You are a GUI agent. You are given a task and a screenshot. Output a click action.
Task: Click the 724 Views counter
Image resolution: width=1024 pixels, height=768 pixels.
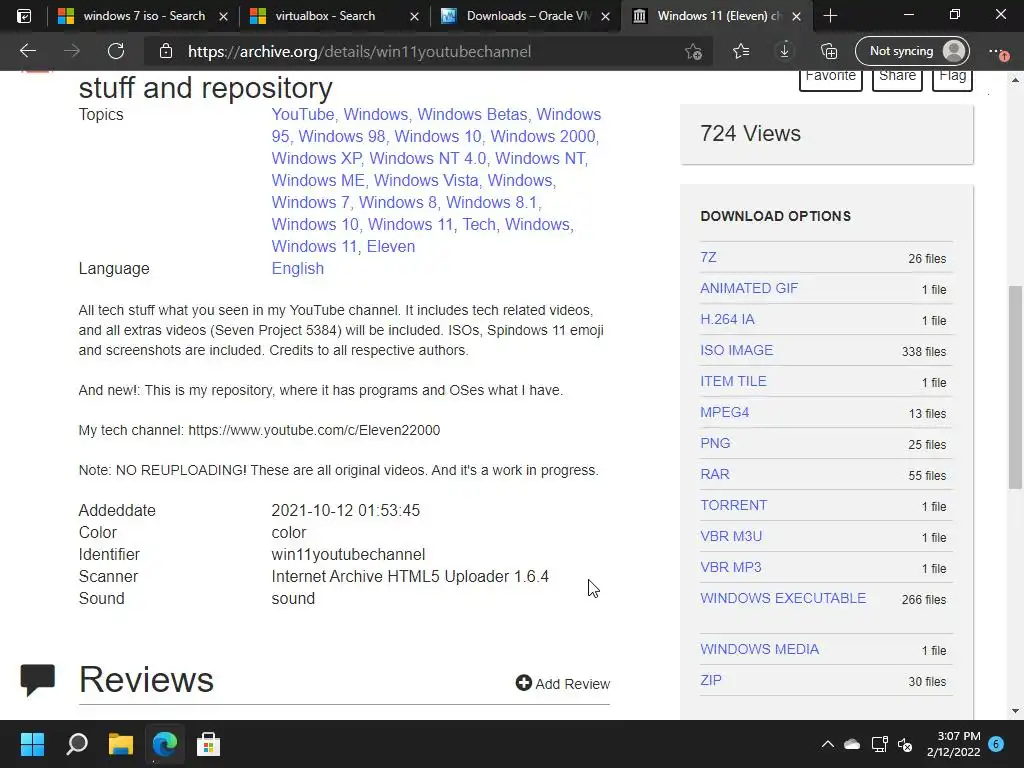pyautogui.click(x=750, y=133)
